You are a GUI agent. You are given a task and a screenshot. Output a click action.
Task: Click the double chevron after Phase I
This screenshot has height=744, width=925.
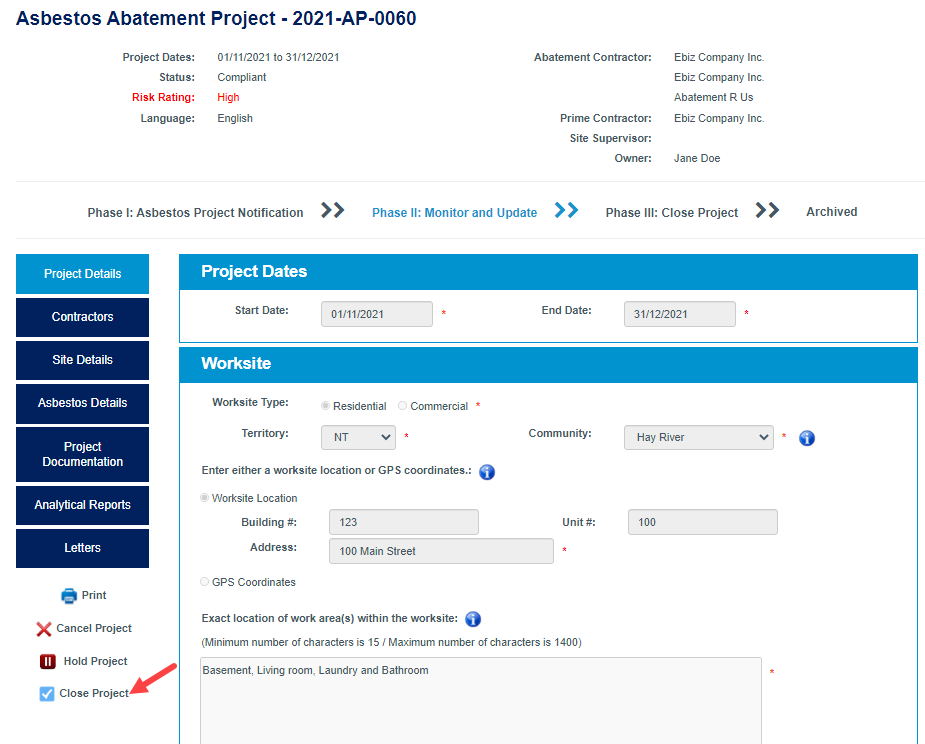tap(333, 210)
